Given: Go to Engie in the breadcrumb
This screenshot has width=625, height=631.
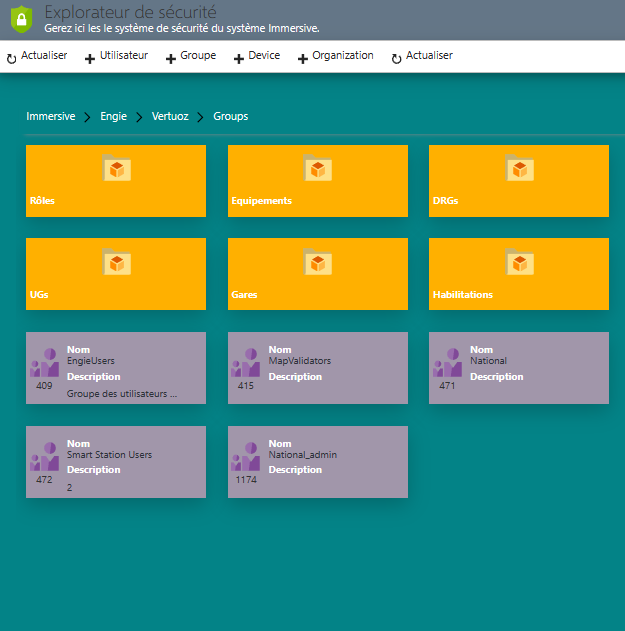Looking at the screenshot, I should click(113, 116).
